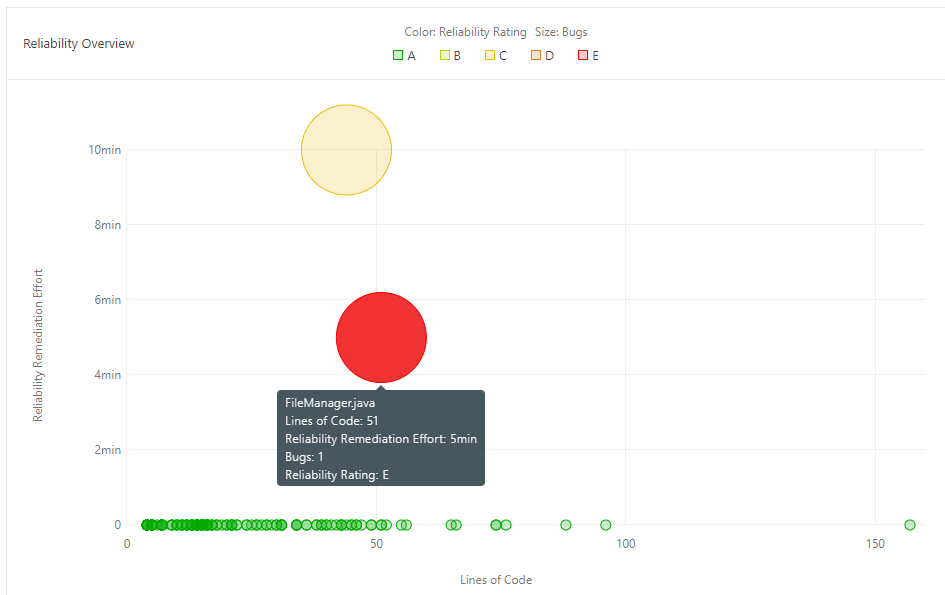Click 'Reliability Remediation Effort: 5min' tooltip line

[x=381, y=439]
